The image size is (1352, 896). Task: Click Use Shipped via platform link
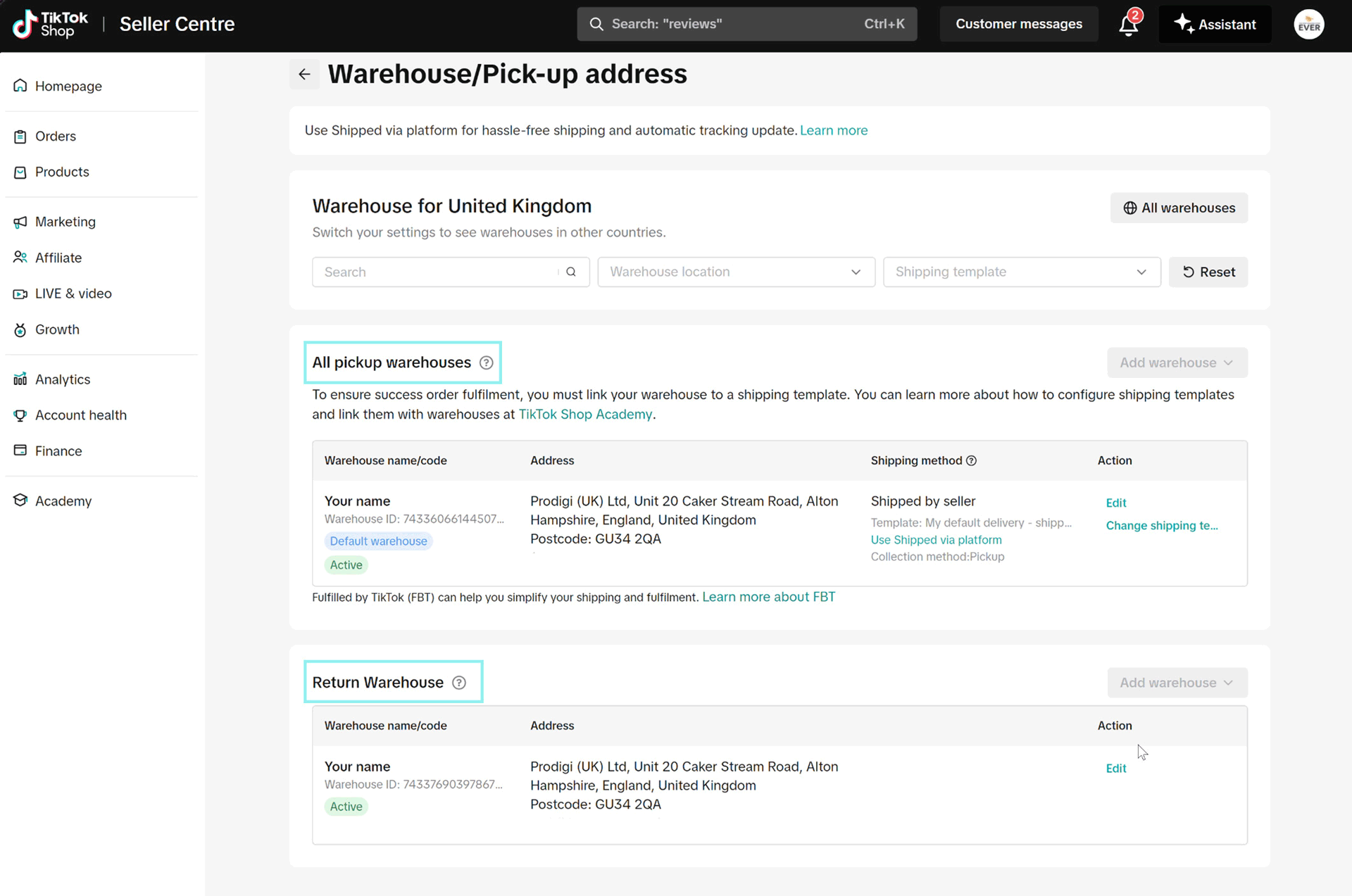coord(936,540)
